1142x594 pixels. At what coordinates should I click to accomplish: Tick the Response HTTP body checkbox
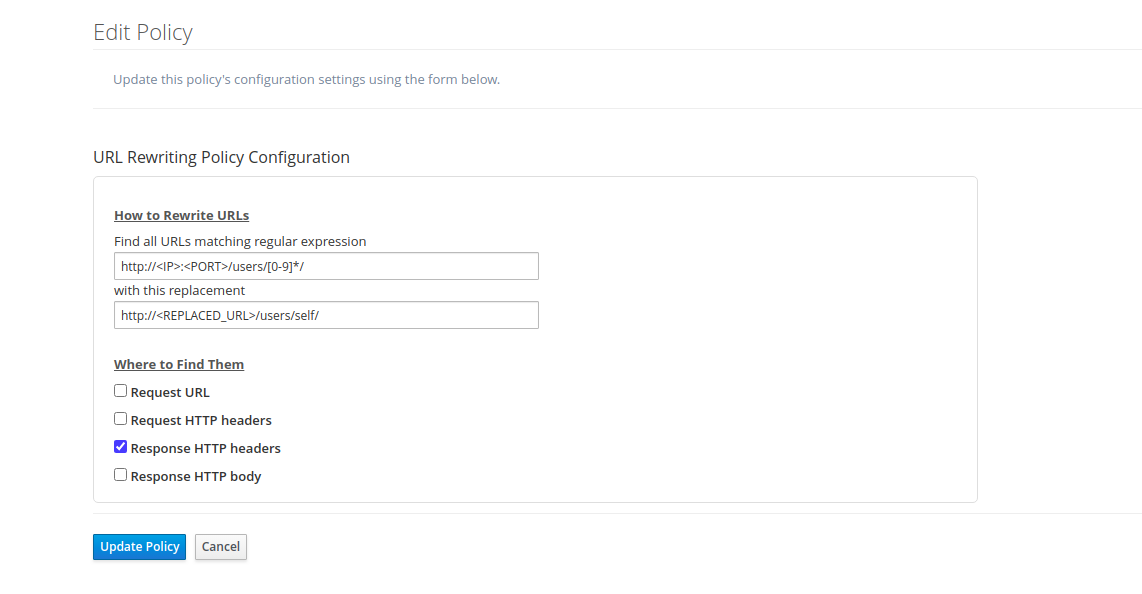pos(120,475)
